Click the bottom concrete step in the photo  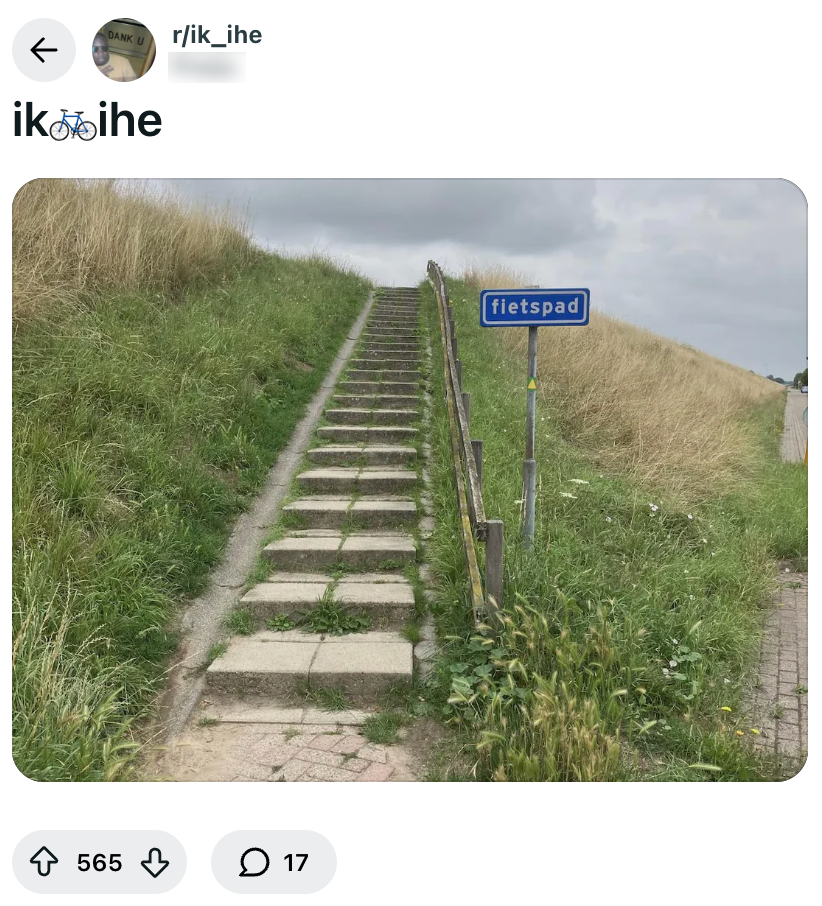tap(310, 664)
